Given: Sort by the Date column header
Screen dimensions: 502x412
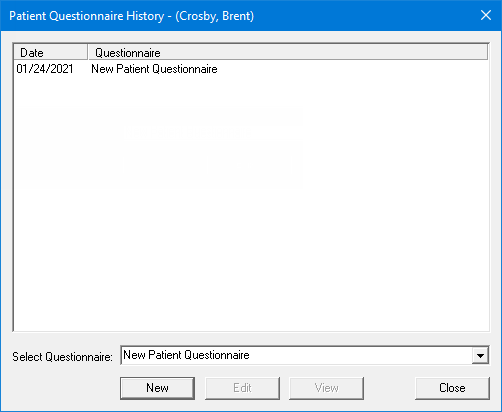Looking at the screenshot, I should pyautogui.click(x=51, y=52).
